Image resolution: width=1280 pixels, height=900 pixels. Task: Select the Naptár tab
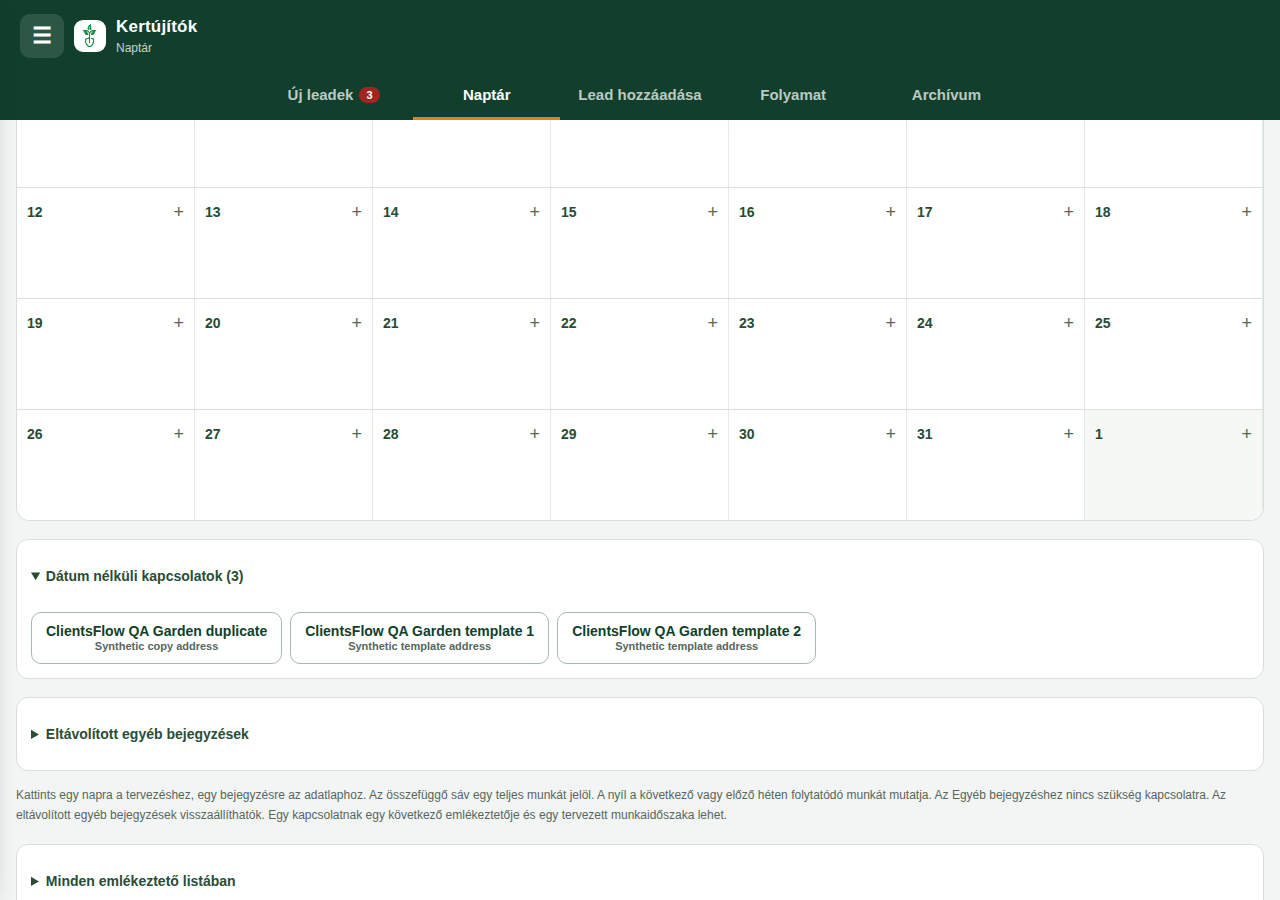pos(487,95)
